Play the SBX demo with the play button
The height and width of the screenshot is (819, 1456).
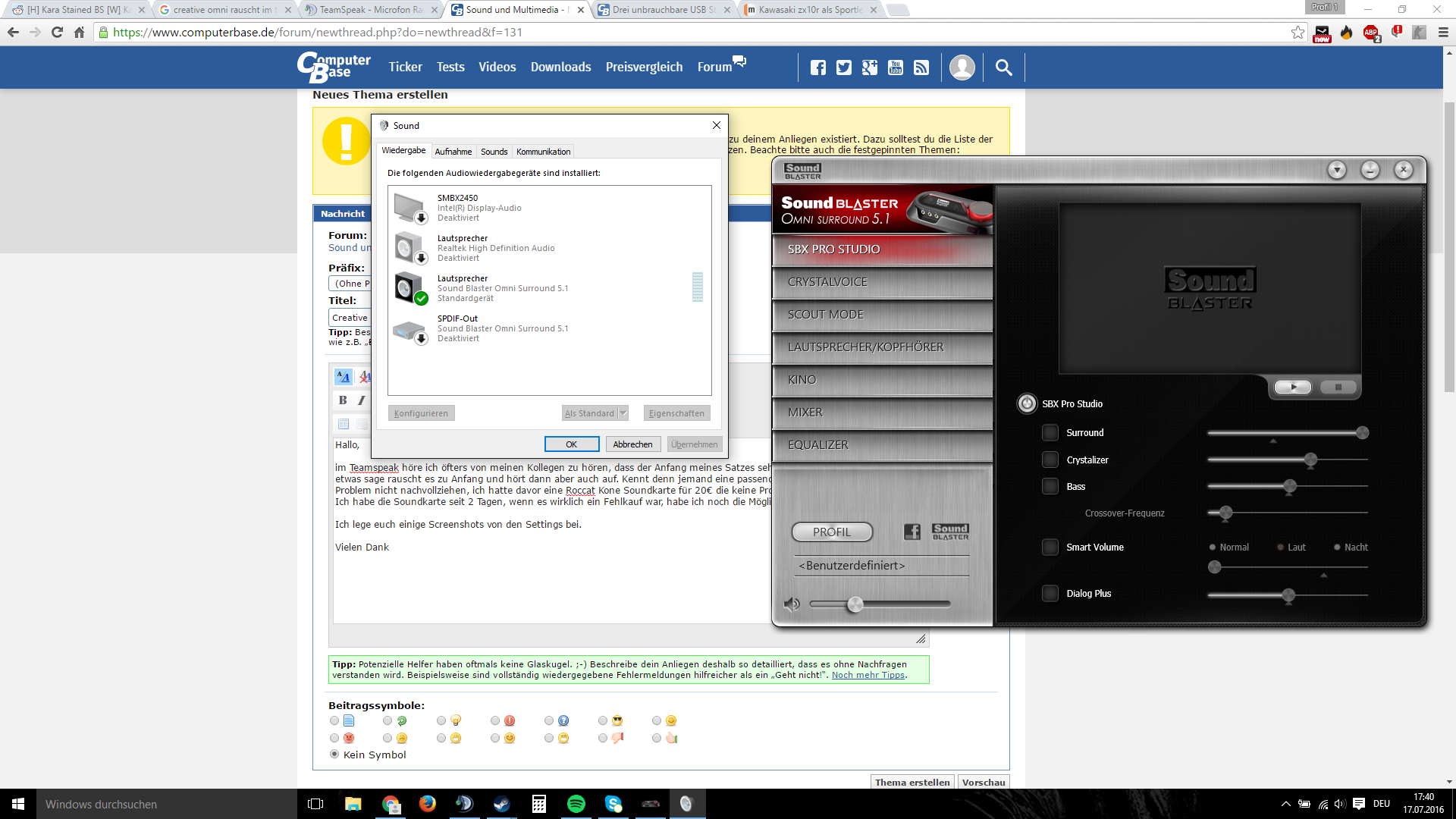pyautogui.click(x=1293, y=388)
